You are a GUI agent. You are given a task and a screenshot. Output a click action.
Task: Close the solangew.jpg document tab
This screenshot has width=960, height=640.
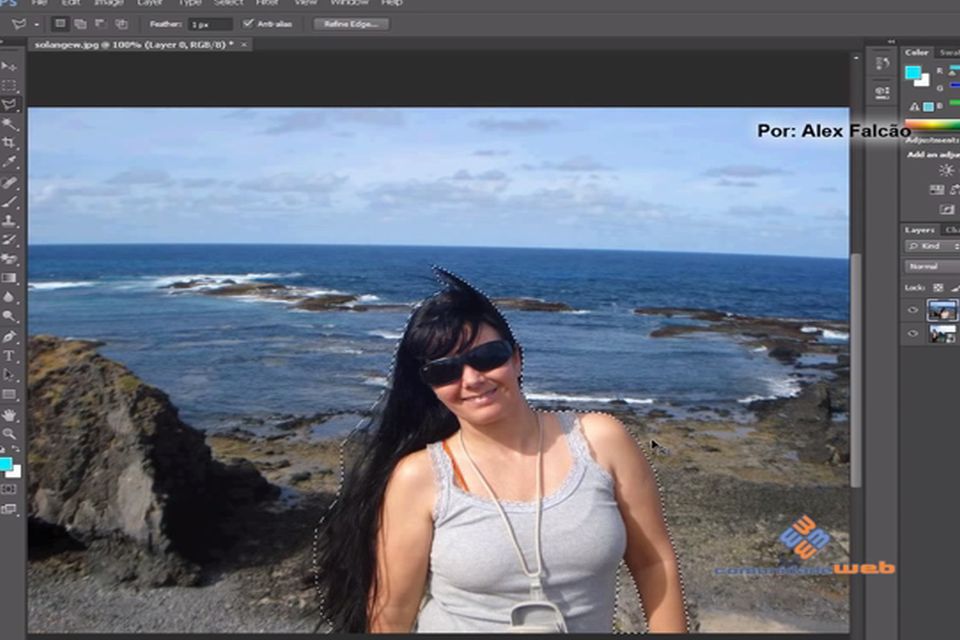tap(244, 45)
